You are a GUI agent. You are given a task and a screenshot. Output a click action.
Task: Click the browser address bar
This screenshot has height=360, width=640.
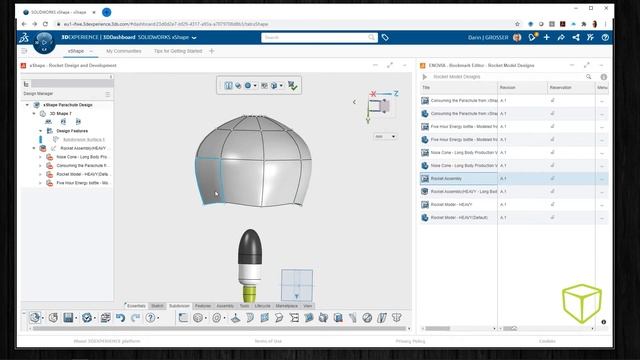(286, 24)
